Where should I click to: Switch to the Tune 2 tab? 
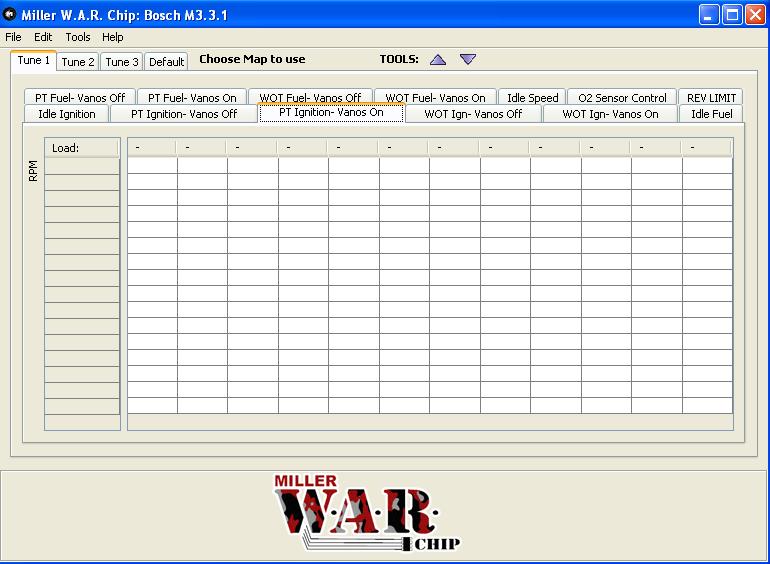(x=78, y=62)
